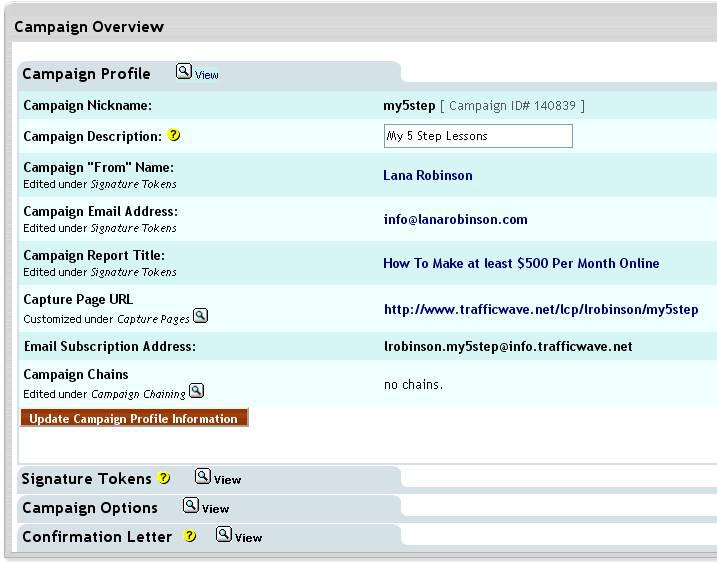717x562 pixels.
Task: Click the info@lanarobinson.com email address
Action: 455,219
